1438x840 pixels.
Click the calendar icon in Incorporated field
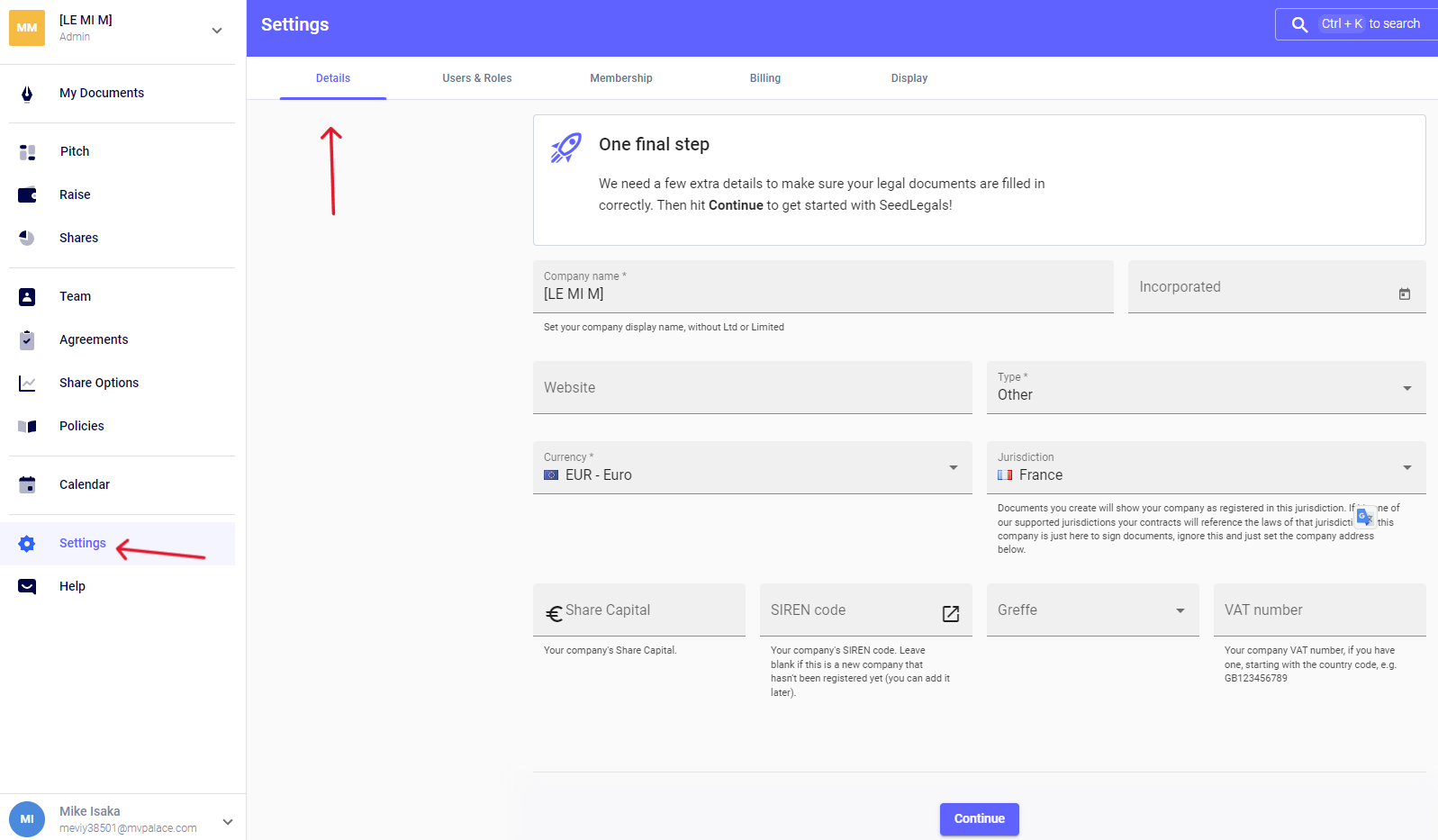tap(1404, 294)
